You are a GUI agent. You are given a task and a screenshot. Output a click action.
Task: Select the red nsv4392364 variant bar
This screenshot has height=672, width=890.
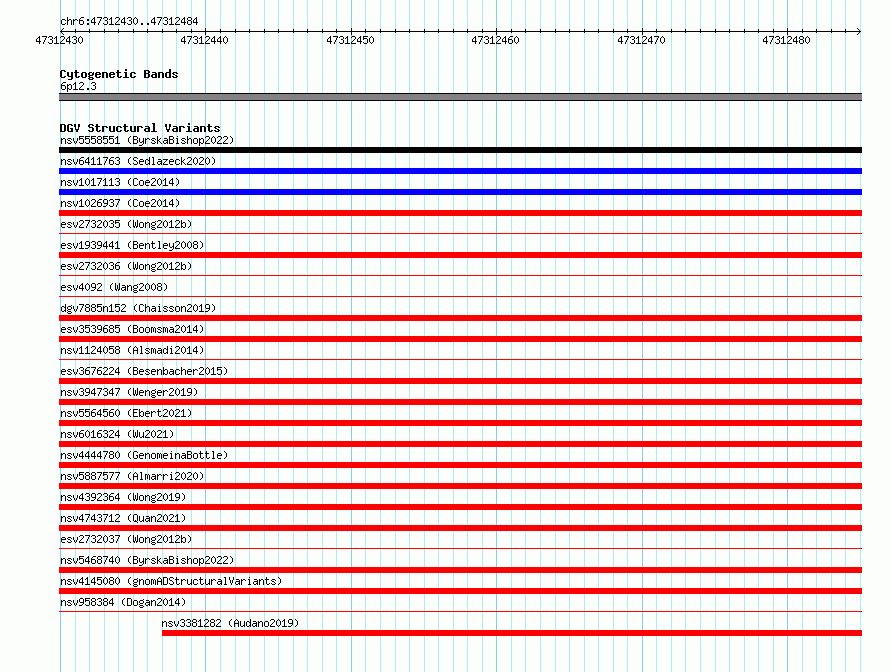[460, 507]
